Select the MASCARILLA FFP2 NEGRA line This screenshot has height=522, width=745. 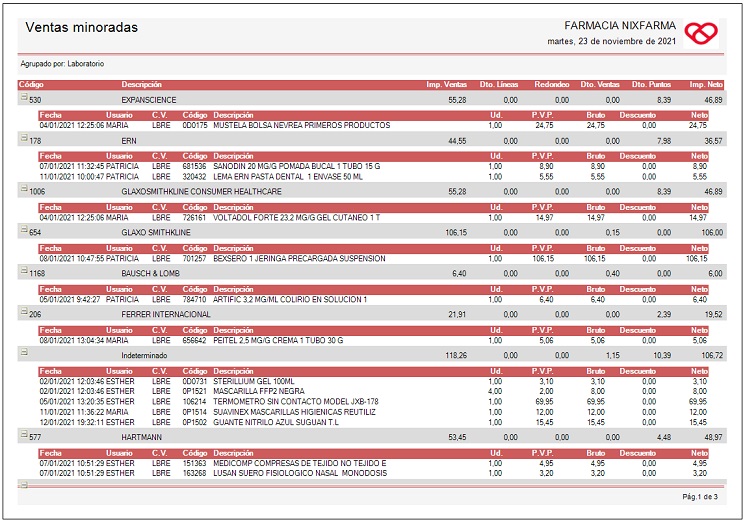(373, 391)
